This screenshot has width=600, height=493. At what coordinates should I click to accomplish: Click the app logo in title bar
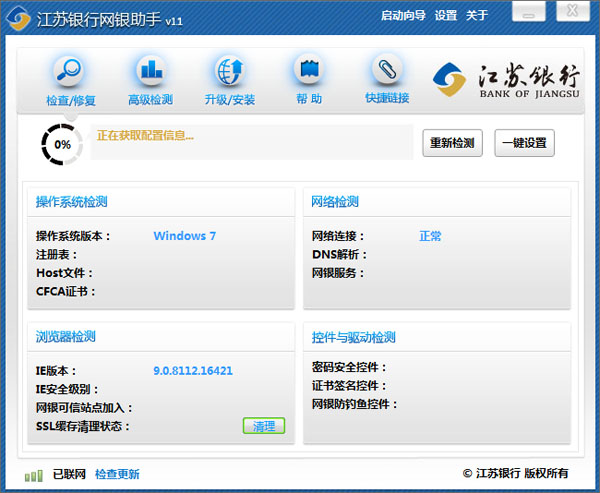pos(19,18)
